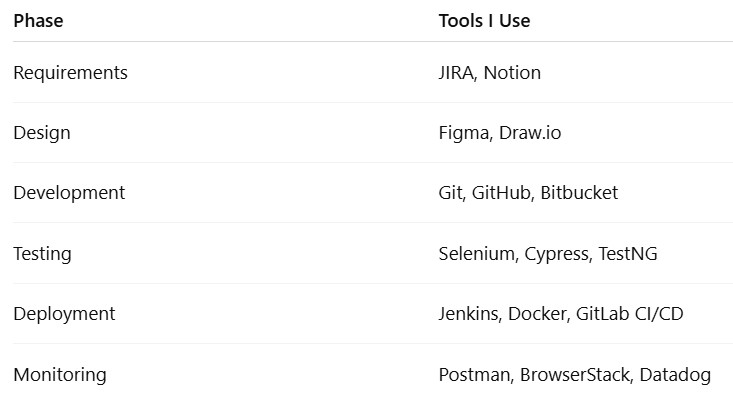733x401 pixels.
Task: Select the Monitoring phase cell
Action: click(60, 375)
